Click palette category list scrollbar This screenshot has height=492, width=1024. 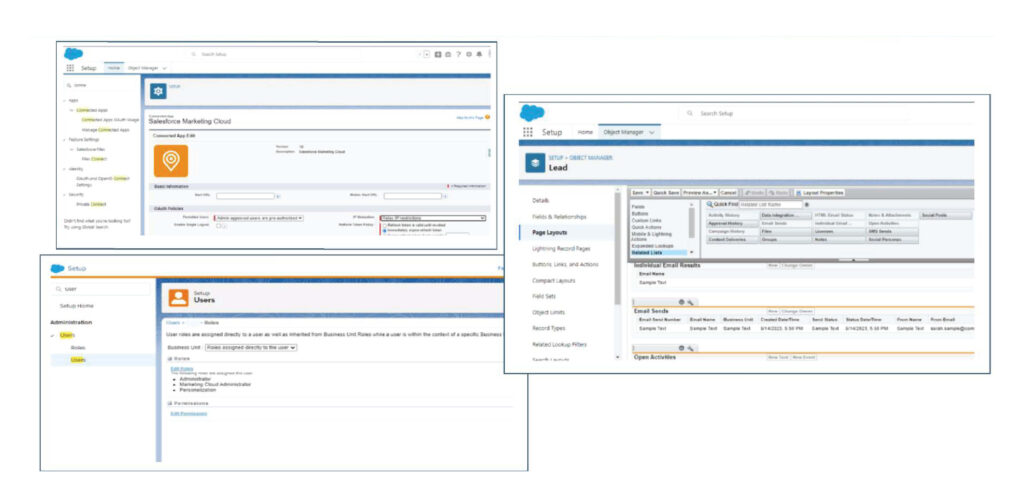[x=692, y=222]
